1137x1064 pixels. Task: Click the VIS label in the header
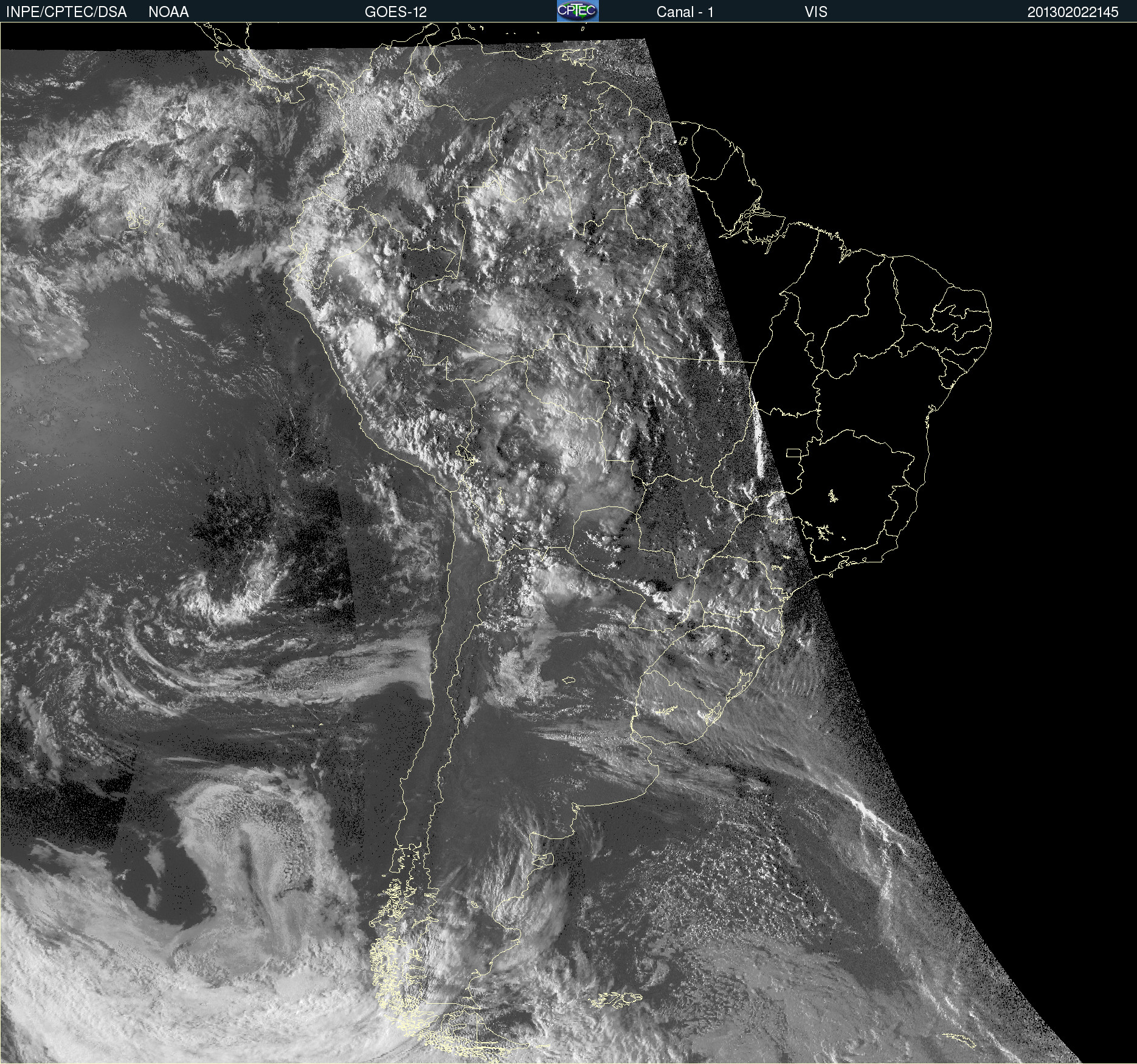pos(816,12)
